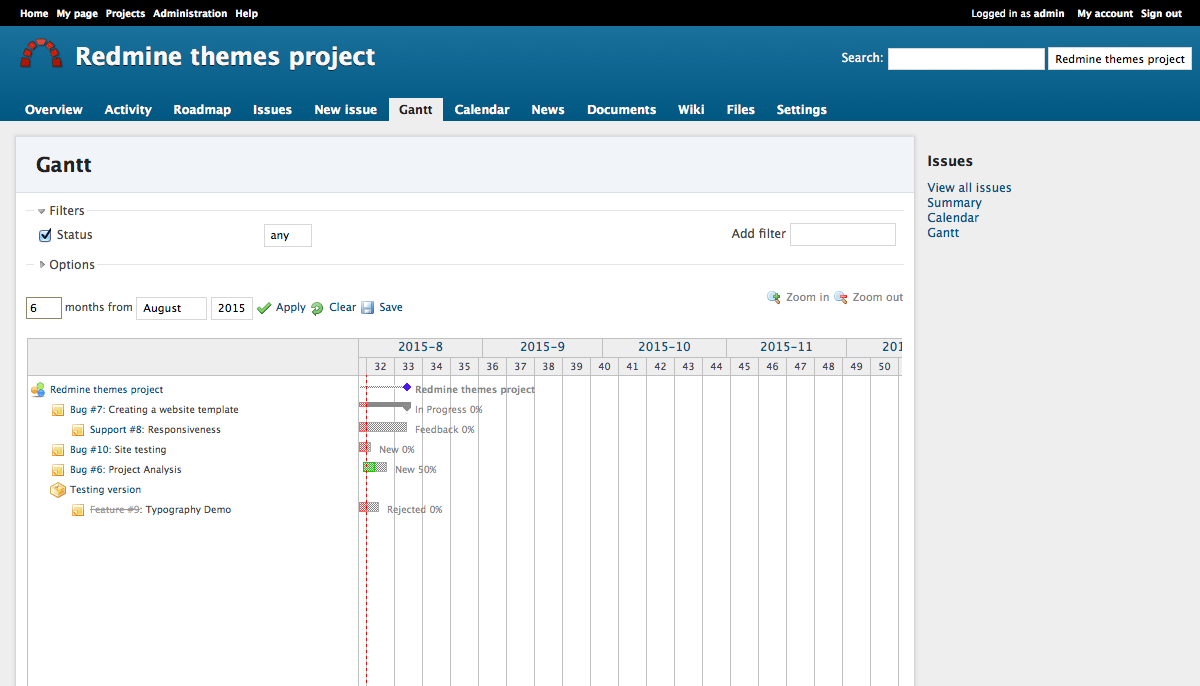Click the Zoom in magnifier icon

(774, 297)
